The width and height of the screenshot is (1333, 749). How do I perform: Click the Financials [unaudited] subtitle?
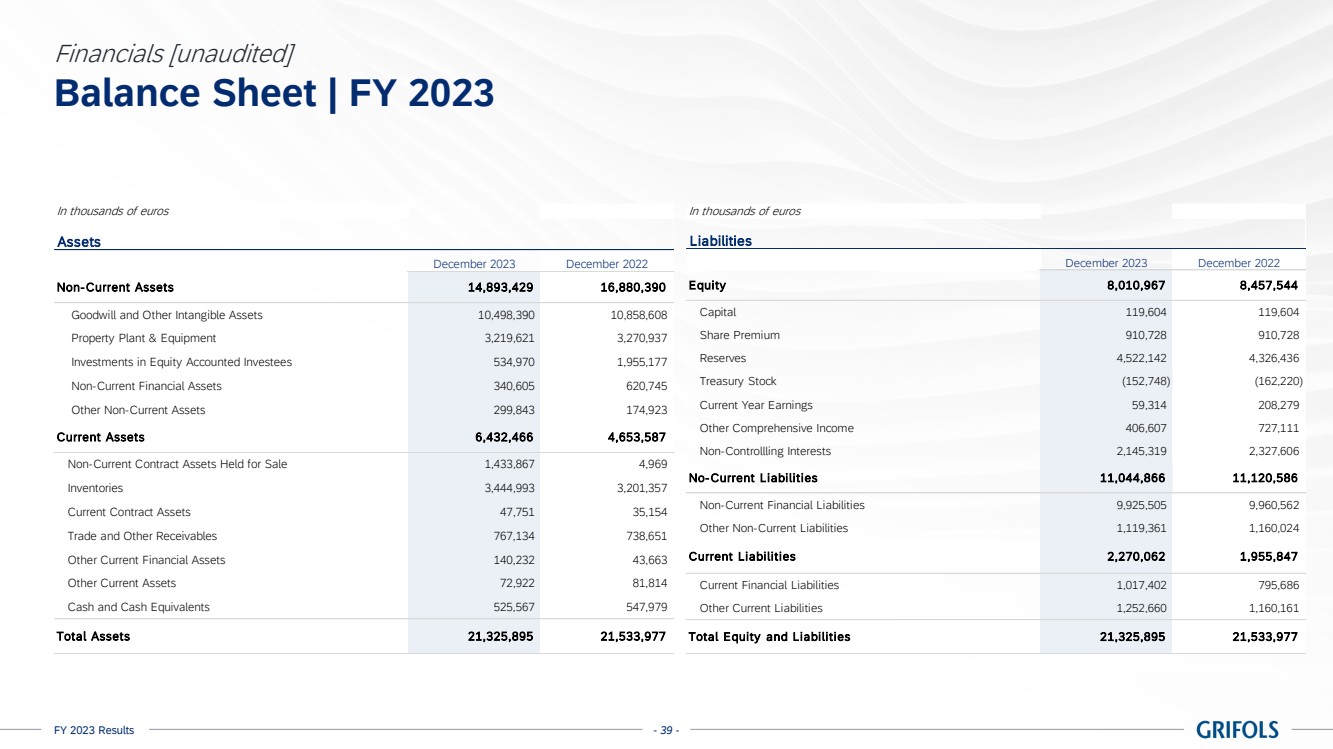pos(174,52)
